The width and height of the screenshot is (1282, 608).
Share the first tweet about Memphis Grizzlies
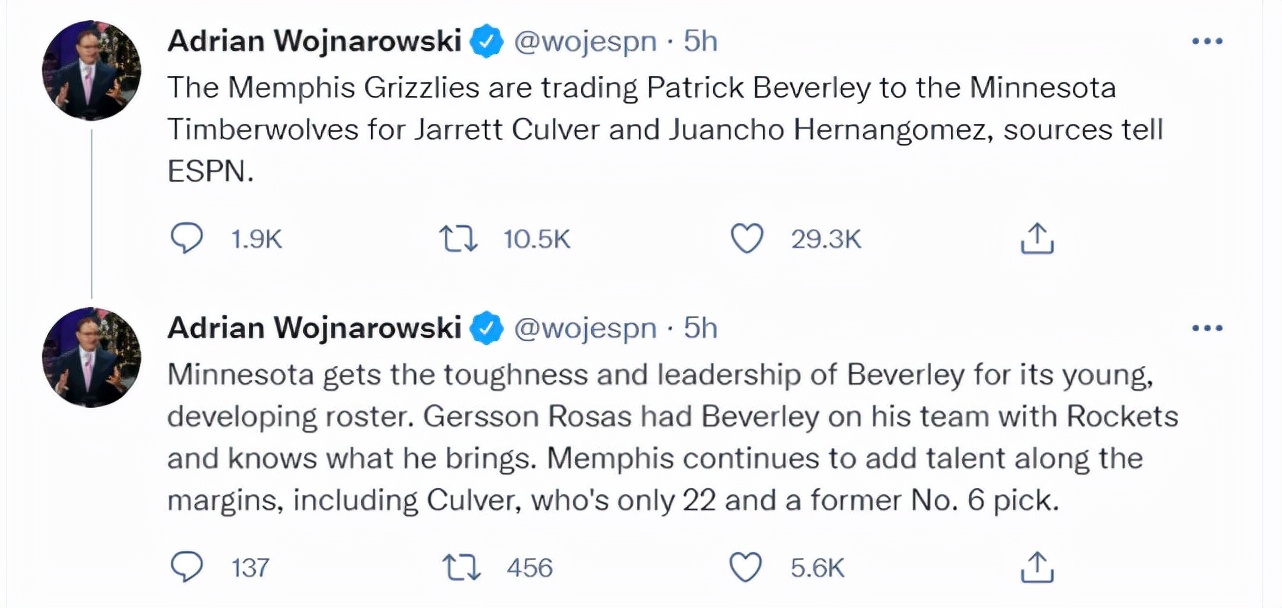point(1037,238)
